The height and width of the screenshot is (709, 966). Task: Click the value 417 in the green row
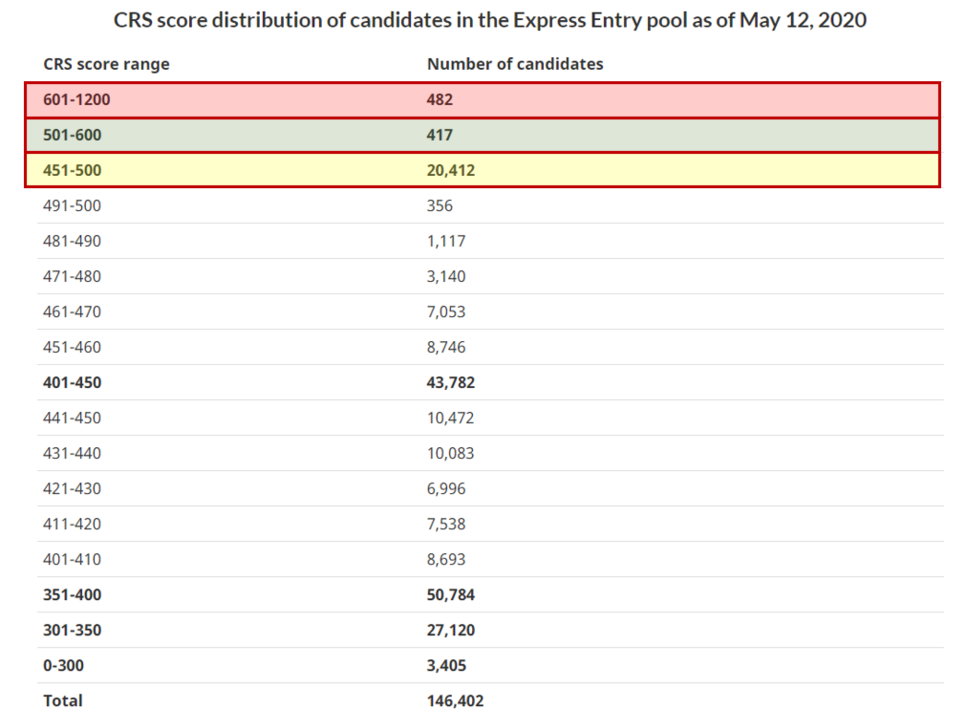coord(439,135)
